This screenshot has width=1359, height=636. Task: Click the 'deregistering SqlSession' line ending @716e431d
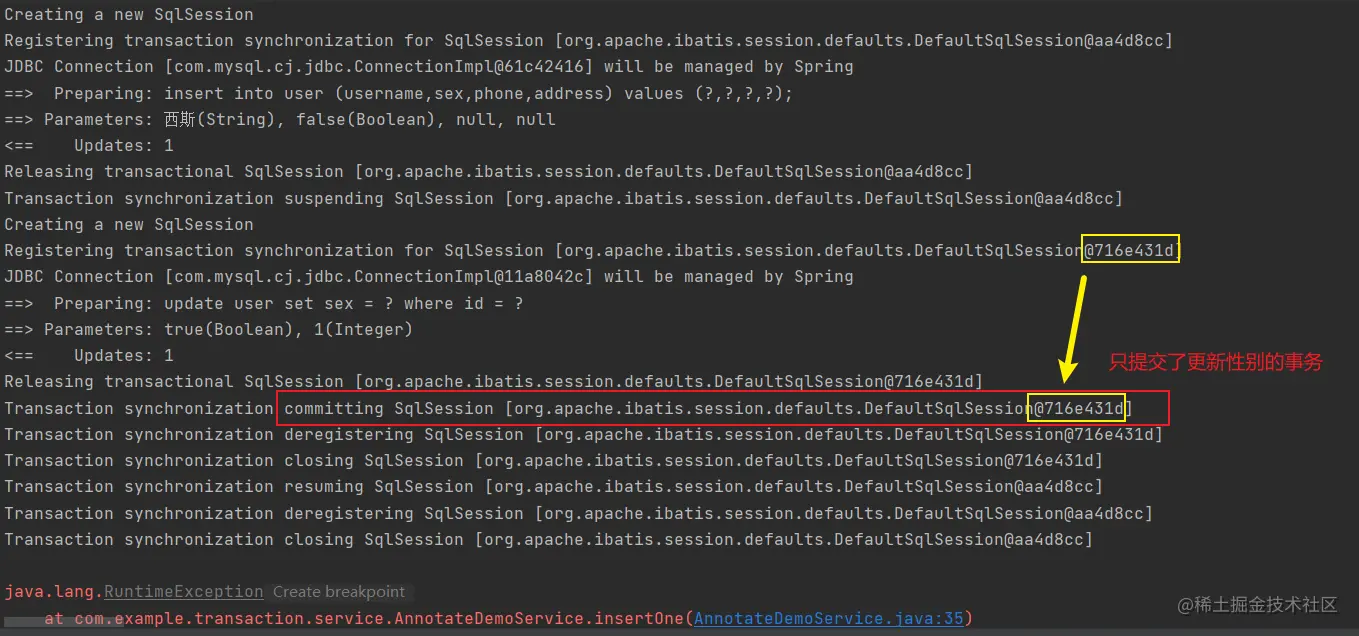tap(584, 435)
